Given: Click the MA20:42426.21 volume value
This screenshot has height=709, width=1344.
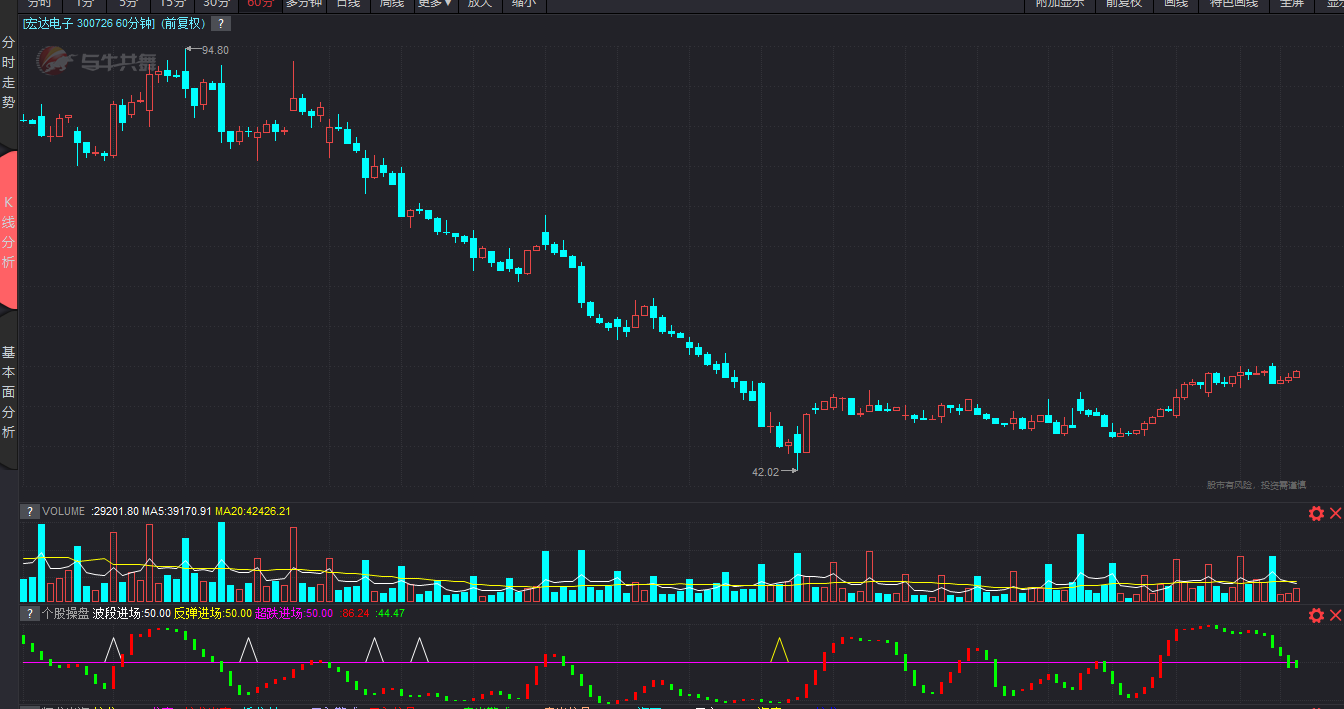Looking at the screenshot, I should [x=253, y=511].
